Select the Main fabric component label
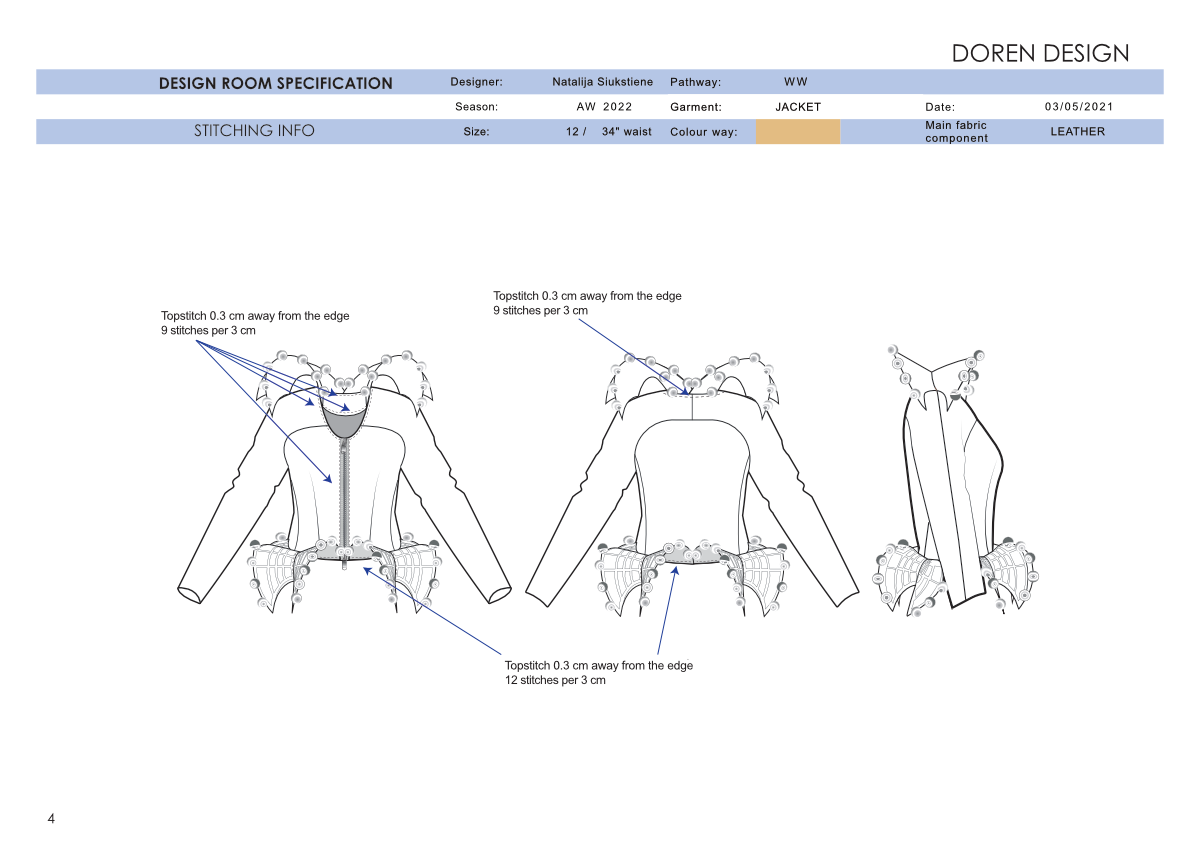This screenshot has width=1200, height=849. 956,132
